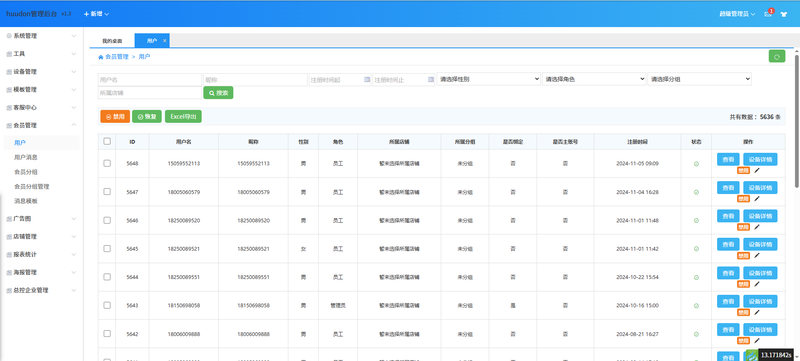Open the 请选择性别 gender dropdown

488,79
